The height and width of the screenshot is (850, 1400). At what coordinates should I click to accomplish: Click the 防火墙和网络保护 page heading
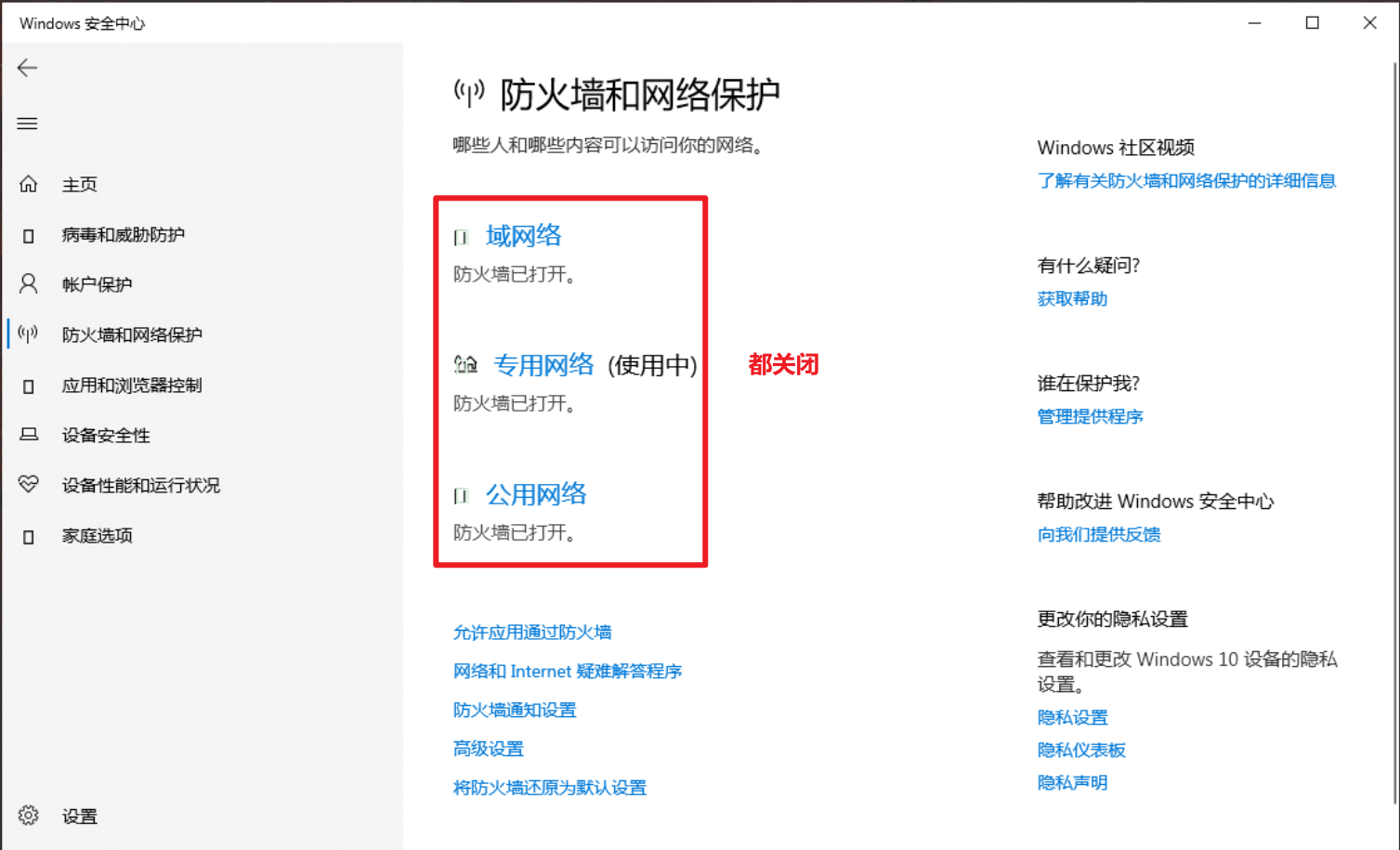click(x=640, y=94)
